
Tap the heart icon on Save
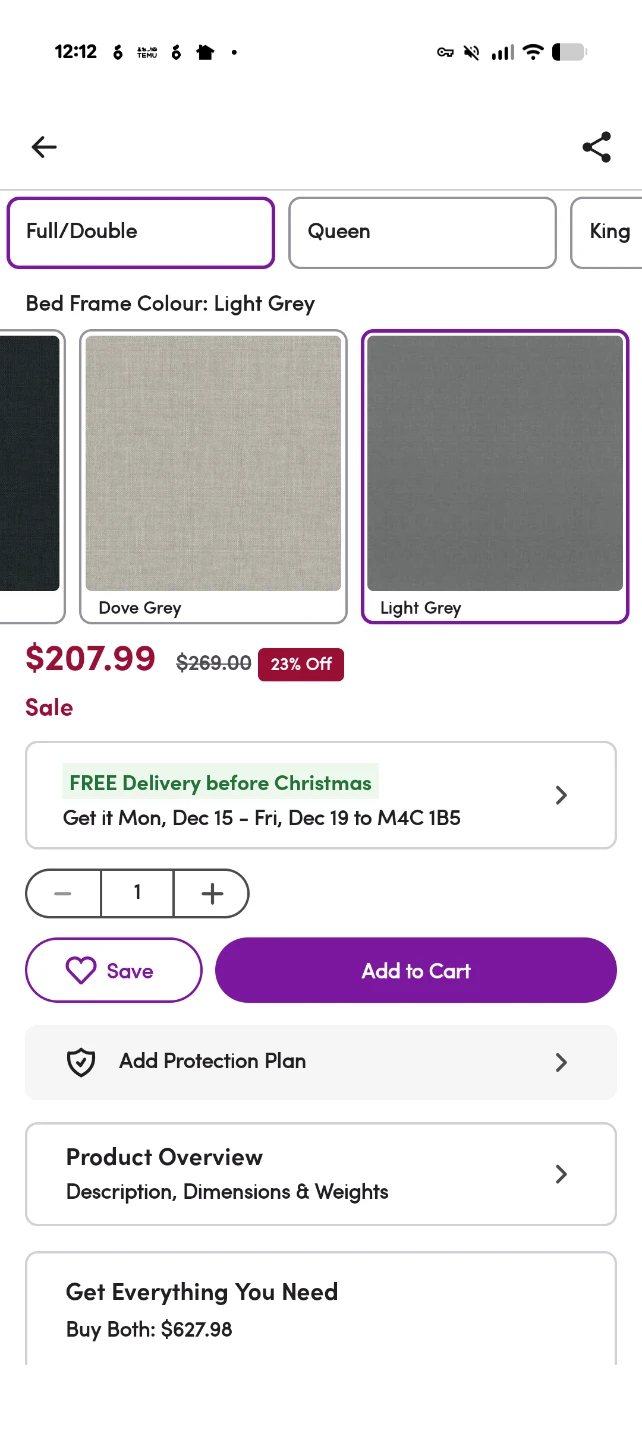pos(80,970)
